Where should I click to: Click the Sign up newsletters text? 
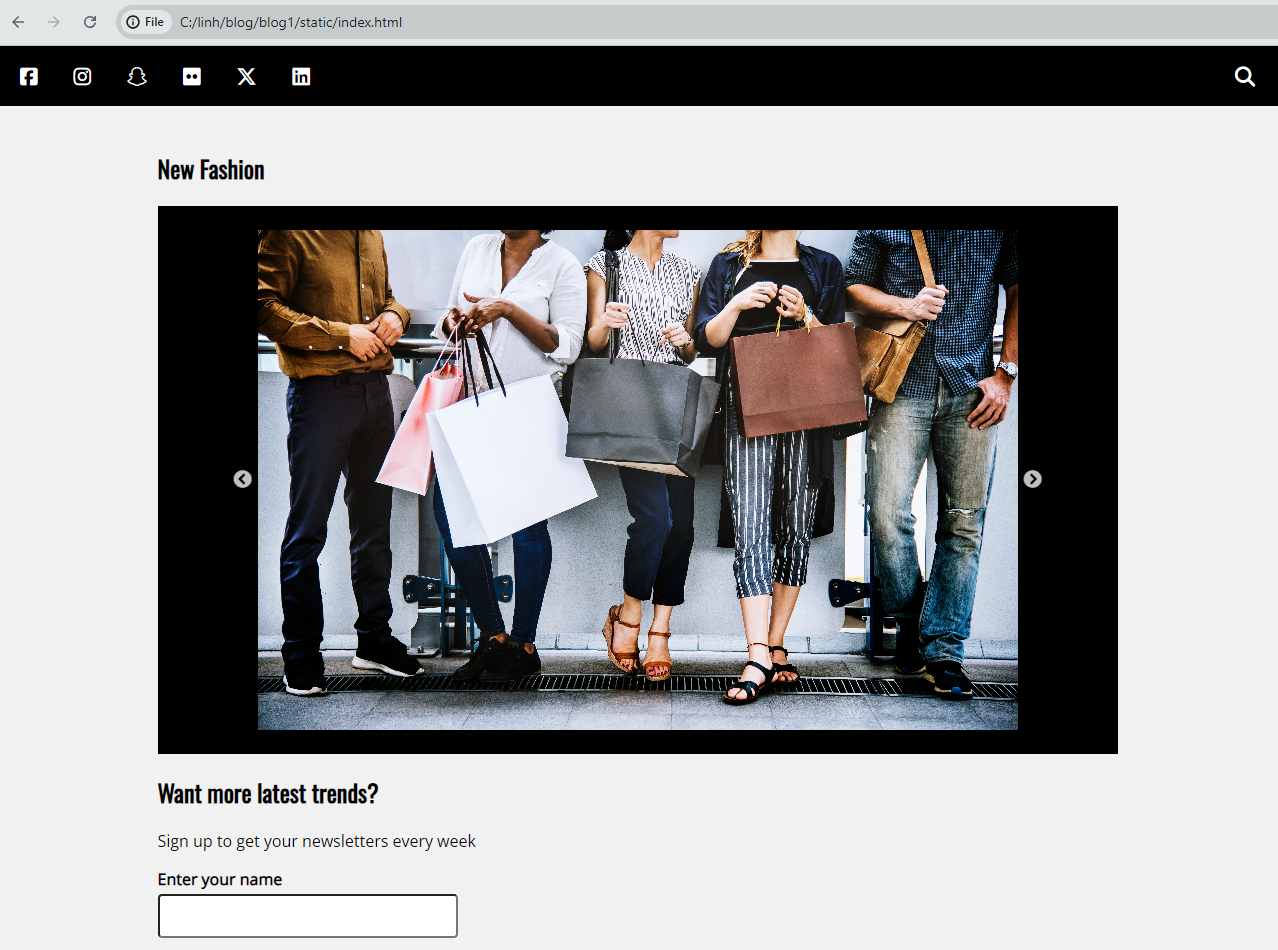[x=317, y=841]
